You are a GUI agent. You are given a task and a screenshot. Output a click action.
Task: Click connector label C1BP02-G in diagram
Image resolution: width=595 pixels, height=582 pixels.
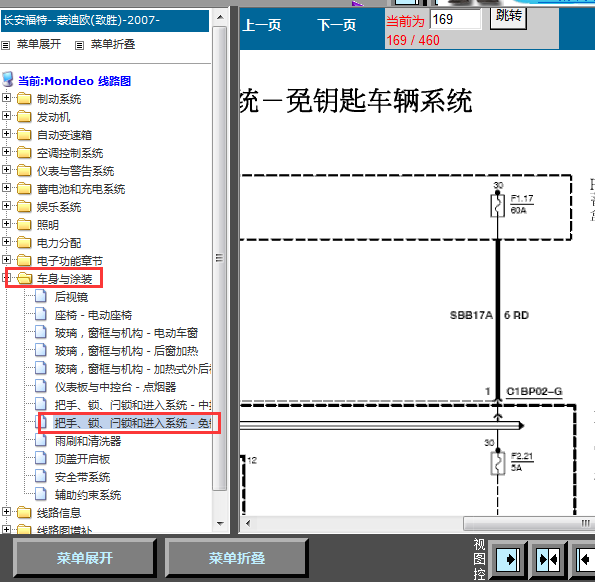click(x=534, y=391)
